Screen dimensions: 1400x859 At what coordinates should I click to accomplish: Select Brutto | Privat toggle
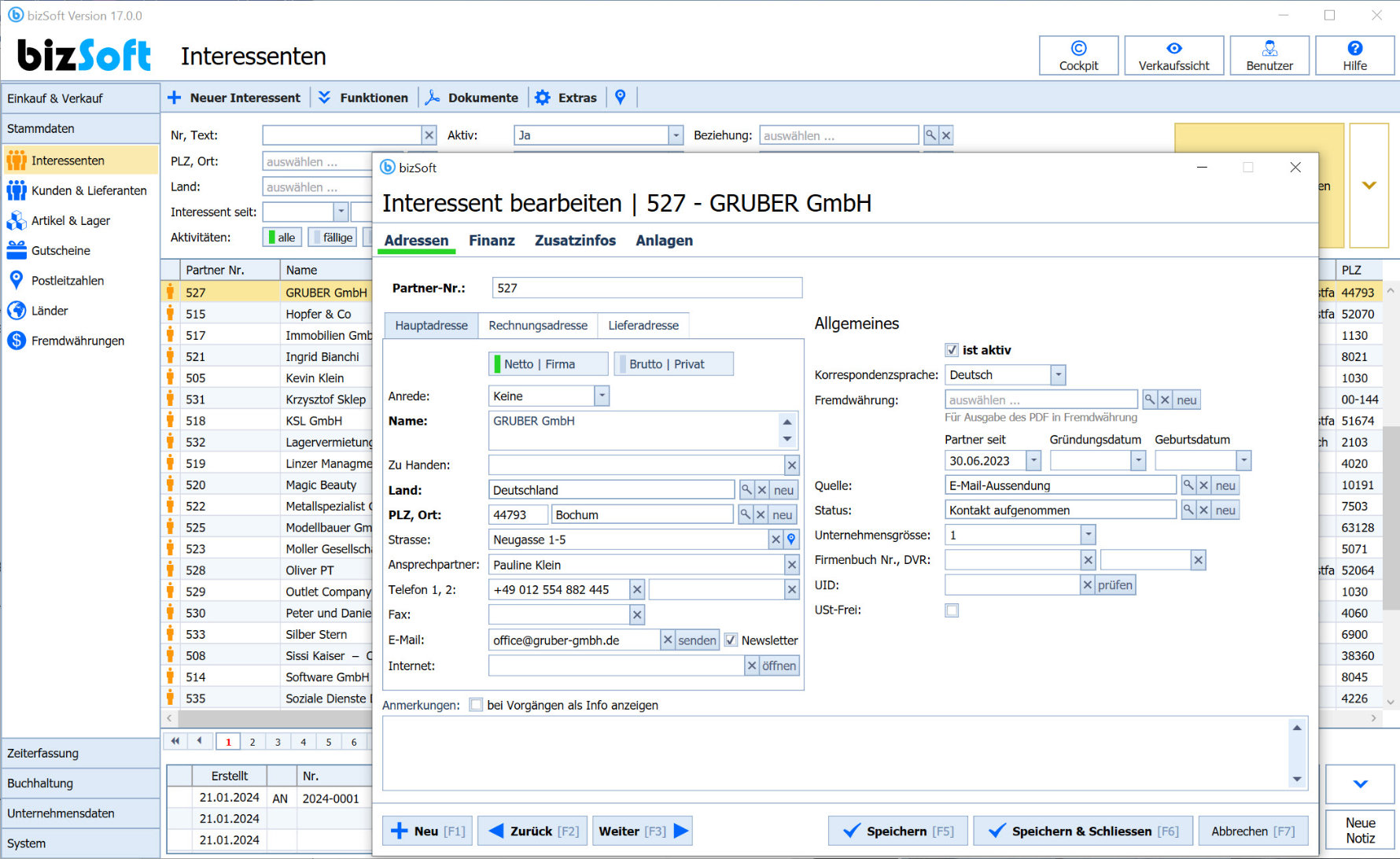673,364
